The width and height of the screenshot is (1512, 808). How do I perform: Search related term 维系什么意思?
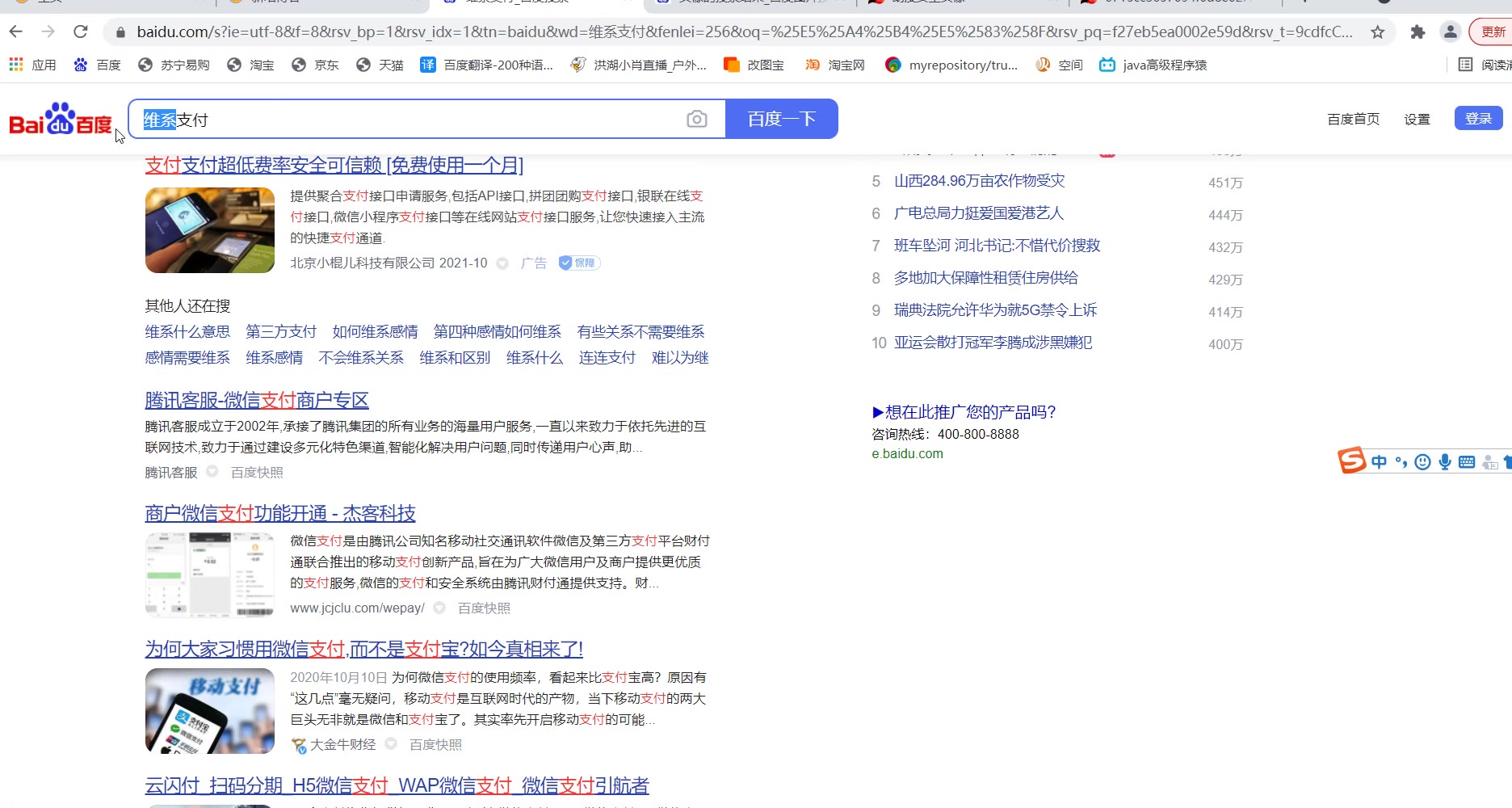[x=187, y=332]
